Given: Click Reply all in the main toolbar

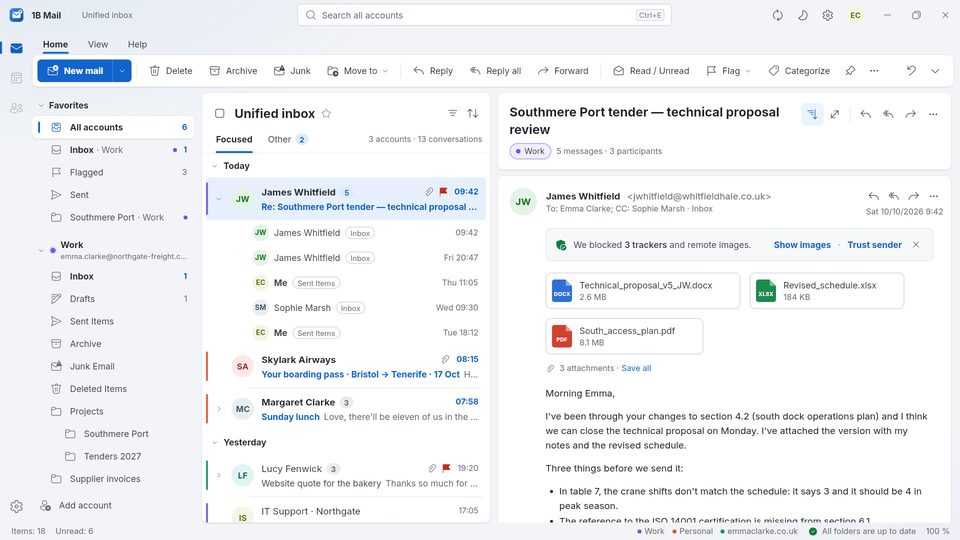Looking at the screenshot, I should click(x=495, y=71).
